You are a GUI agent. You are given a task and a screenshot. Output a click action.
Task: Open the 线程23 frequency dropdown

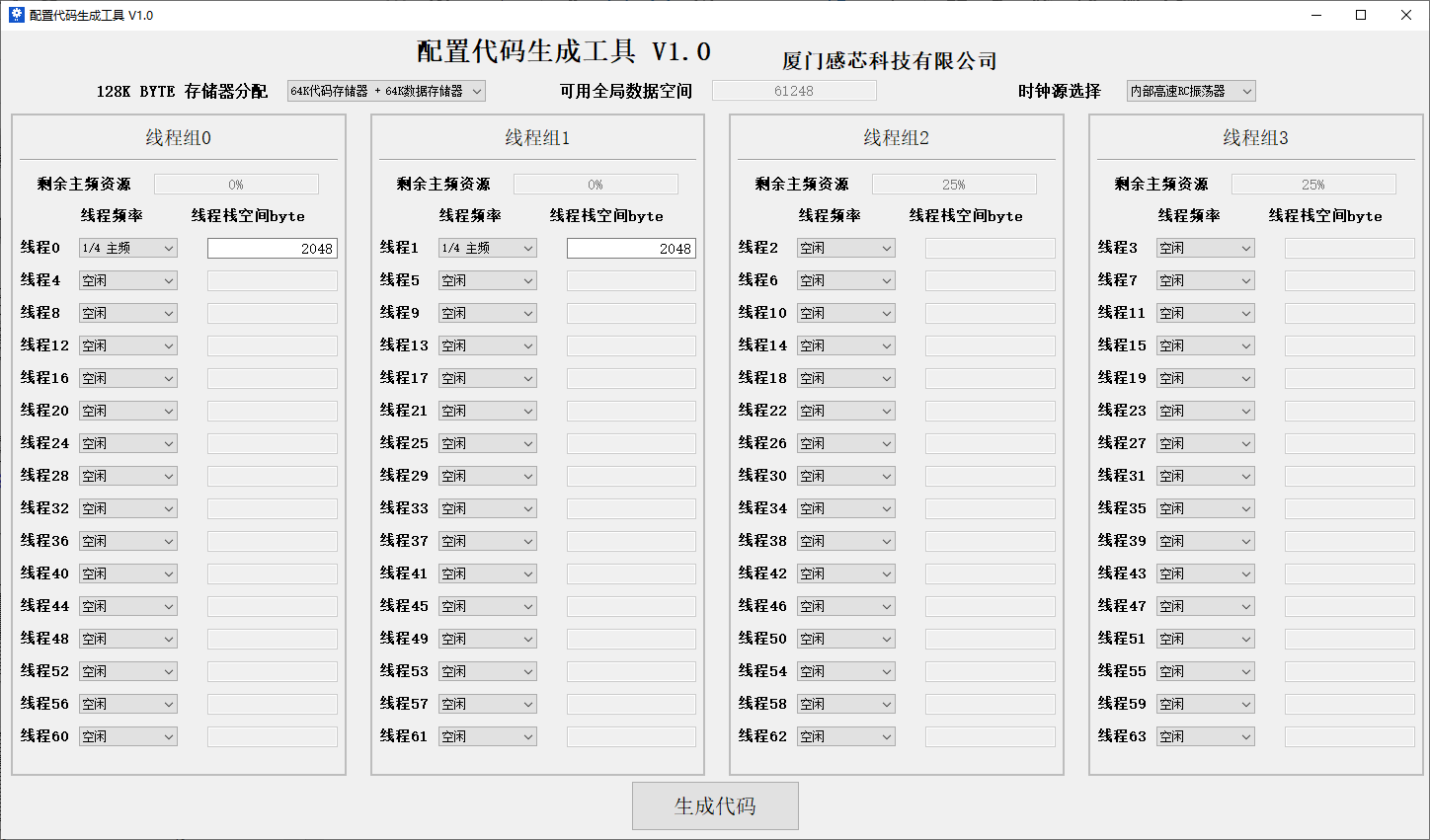1206,411
